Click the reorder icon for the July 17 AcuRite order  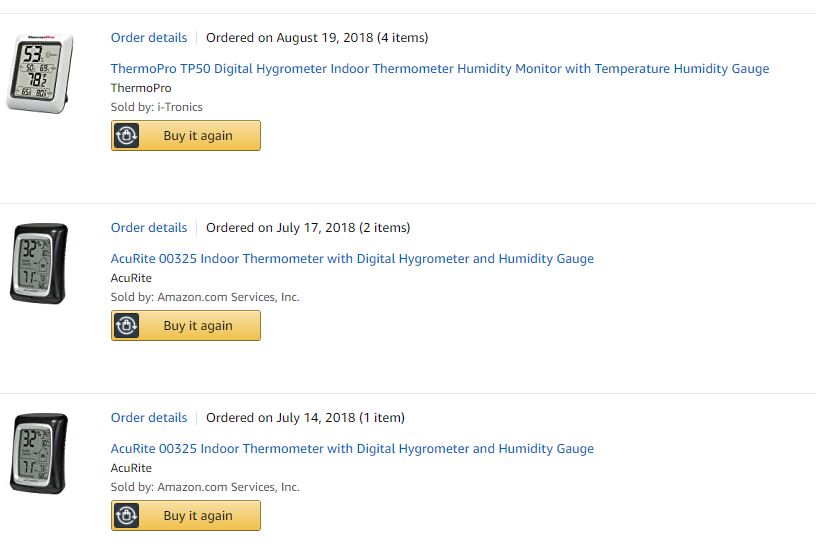tap(126, 326)
